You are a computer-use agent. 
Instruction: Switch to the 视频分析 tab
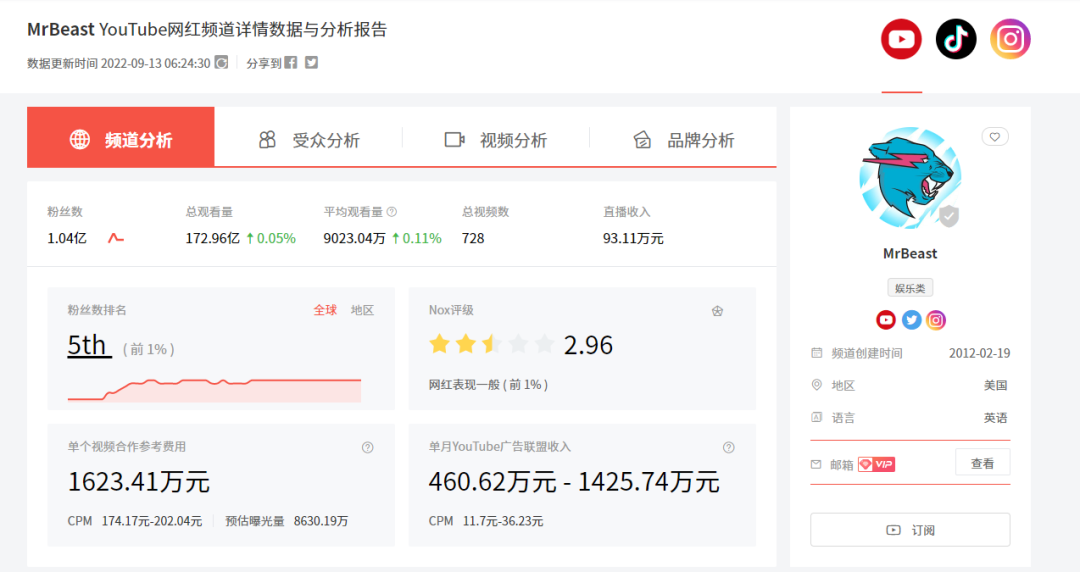coord(496,140)
